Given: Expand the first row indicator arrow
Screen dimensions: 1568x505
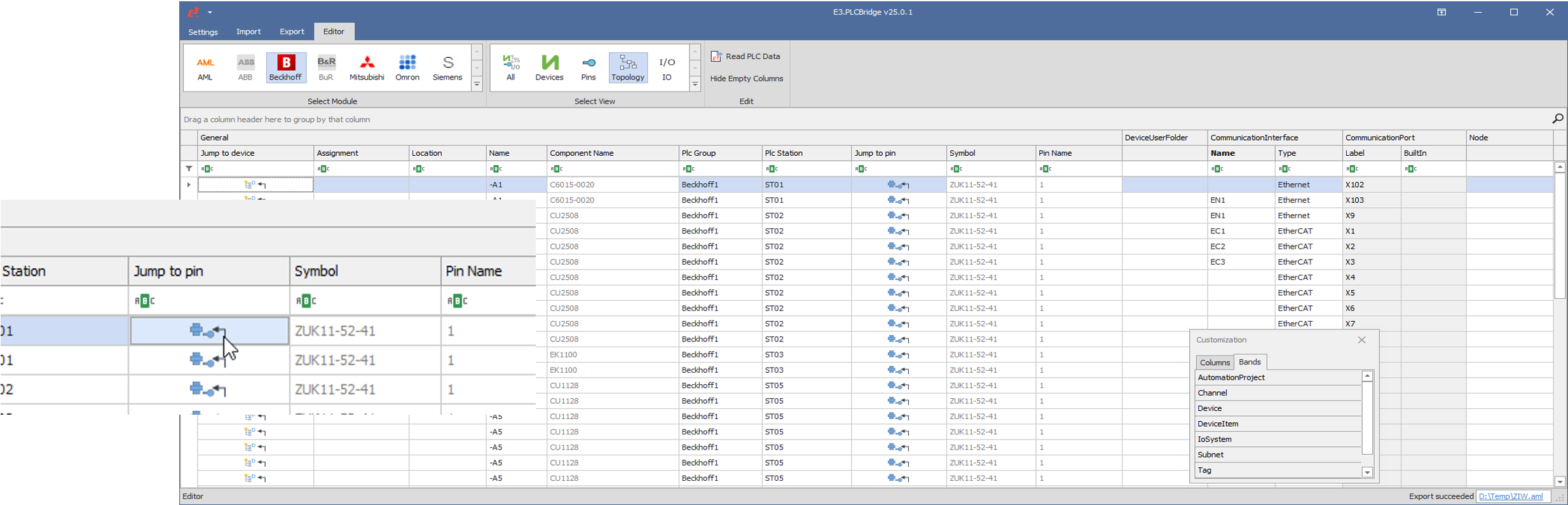Looking at the screenshot, I should [189, 185].
